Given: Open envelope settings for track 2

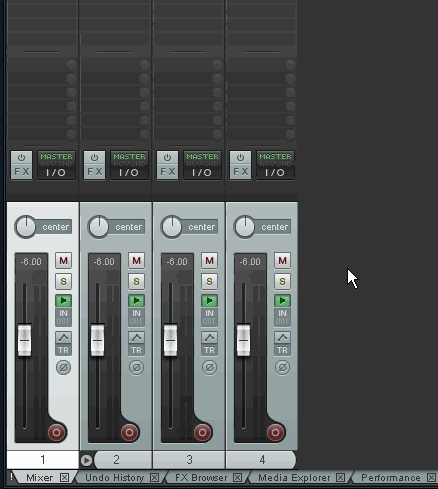Looking at the screenshot, I should pos(136,338).
